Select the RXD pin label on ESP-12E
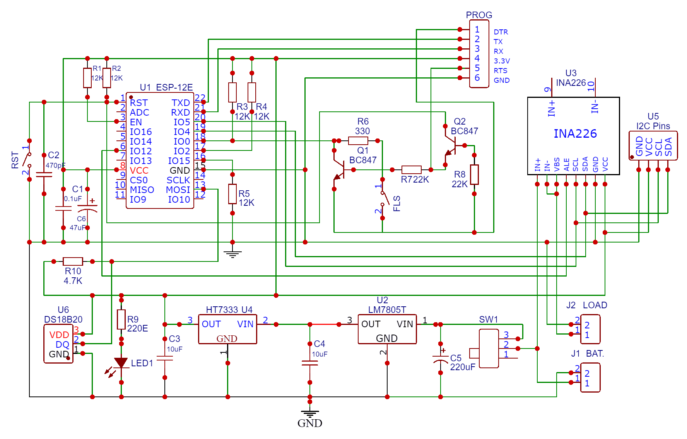 [x=181, y=112]
